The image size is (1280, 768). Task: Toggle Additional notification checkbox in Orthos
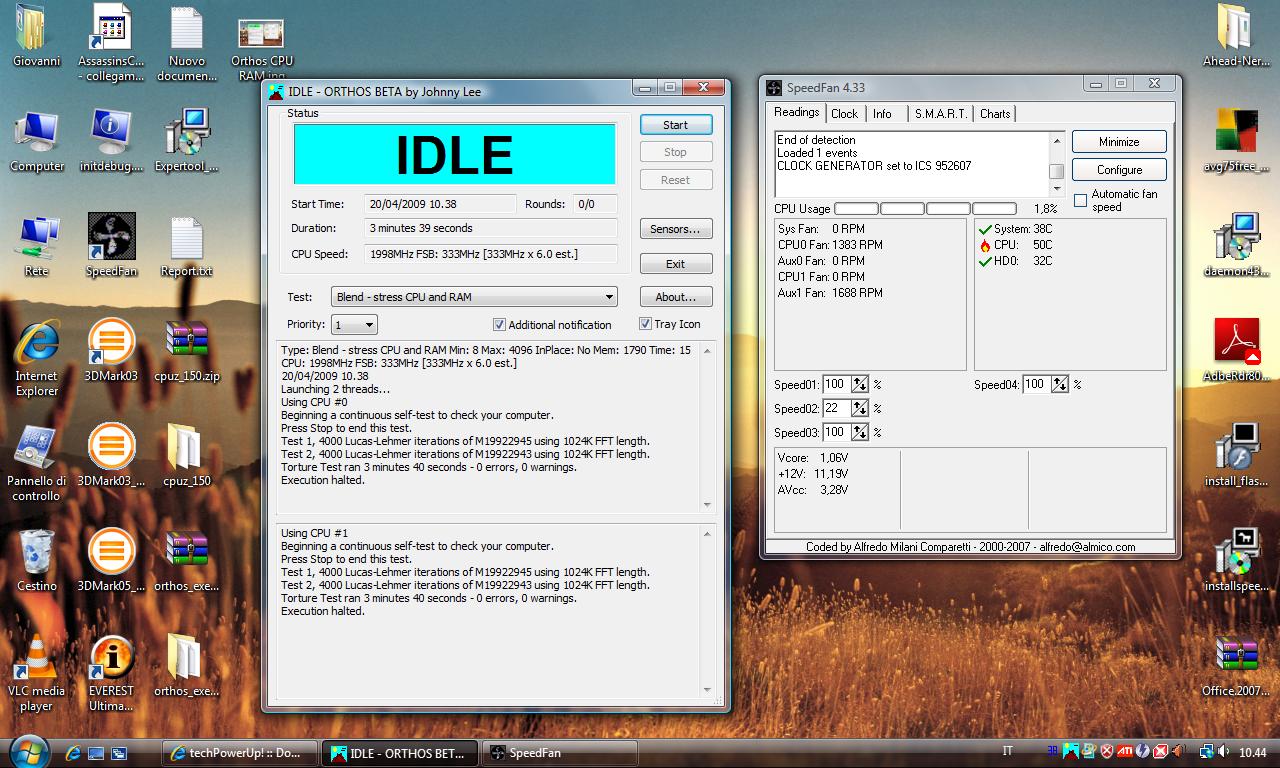[x=499, y=325]
